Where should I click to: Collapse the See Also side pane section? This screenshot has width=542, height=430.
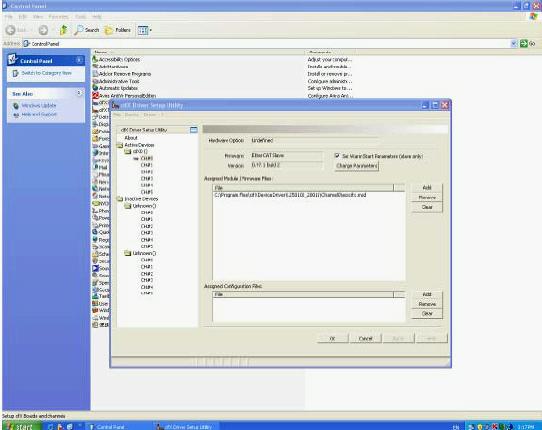tap(79, 93)
